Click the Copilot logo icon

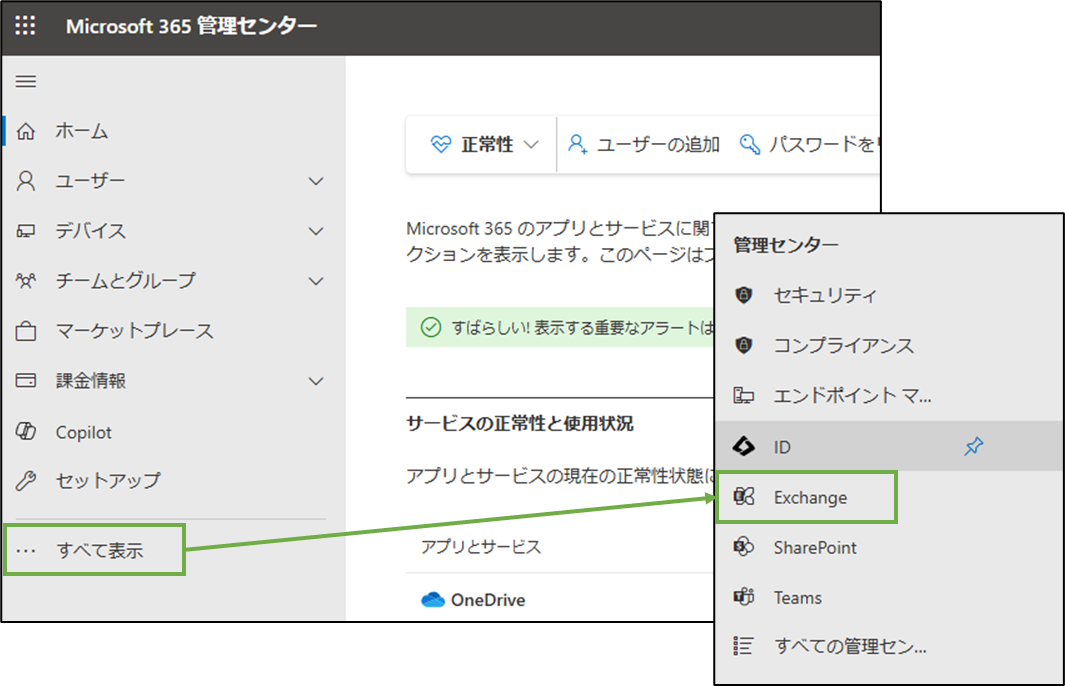[26, 431]
